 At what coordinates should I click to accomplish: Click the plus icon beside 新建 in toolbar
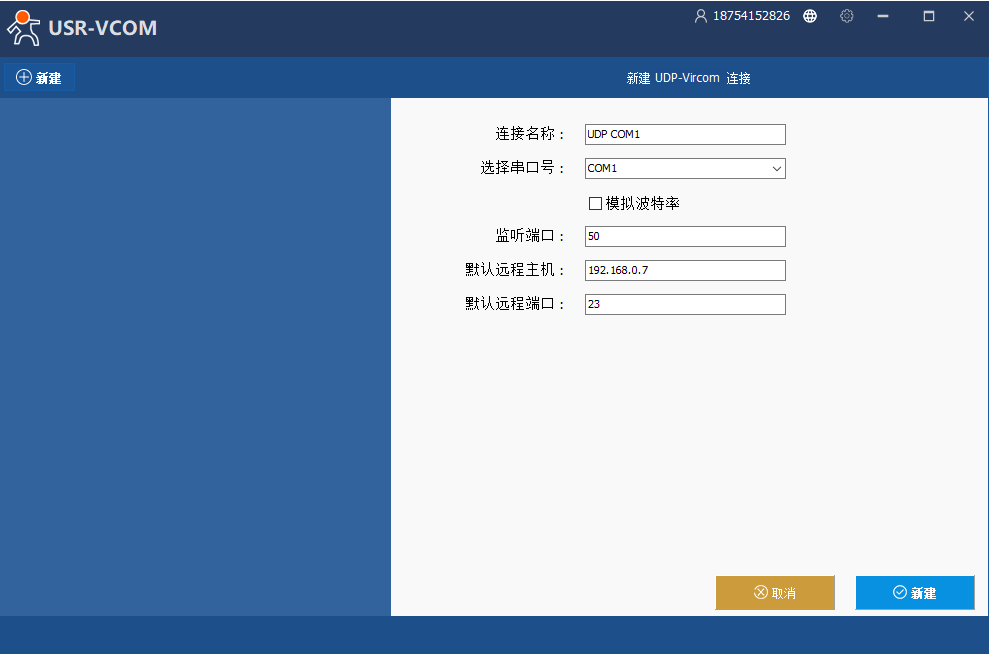tap(24, 78)
